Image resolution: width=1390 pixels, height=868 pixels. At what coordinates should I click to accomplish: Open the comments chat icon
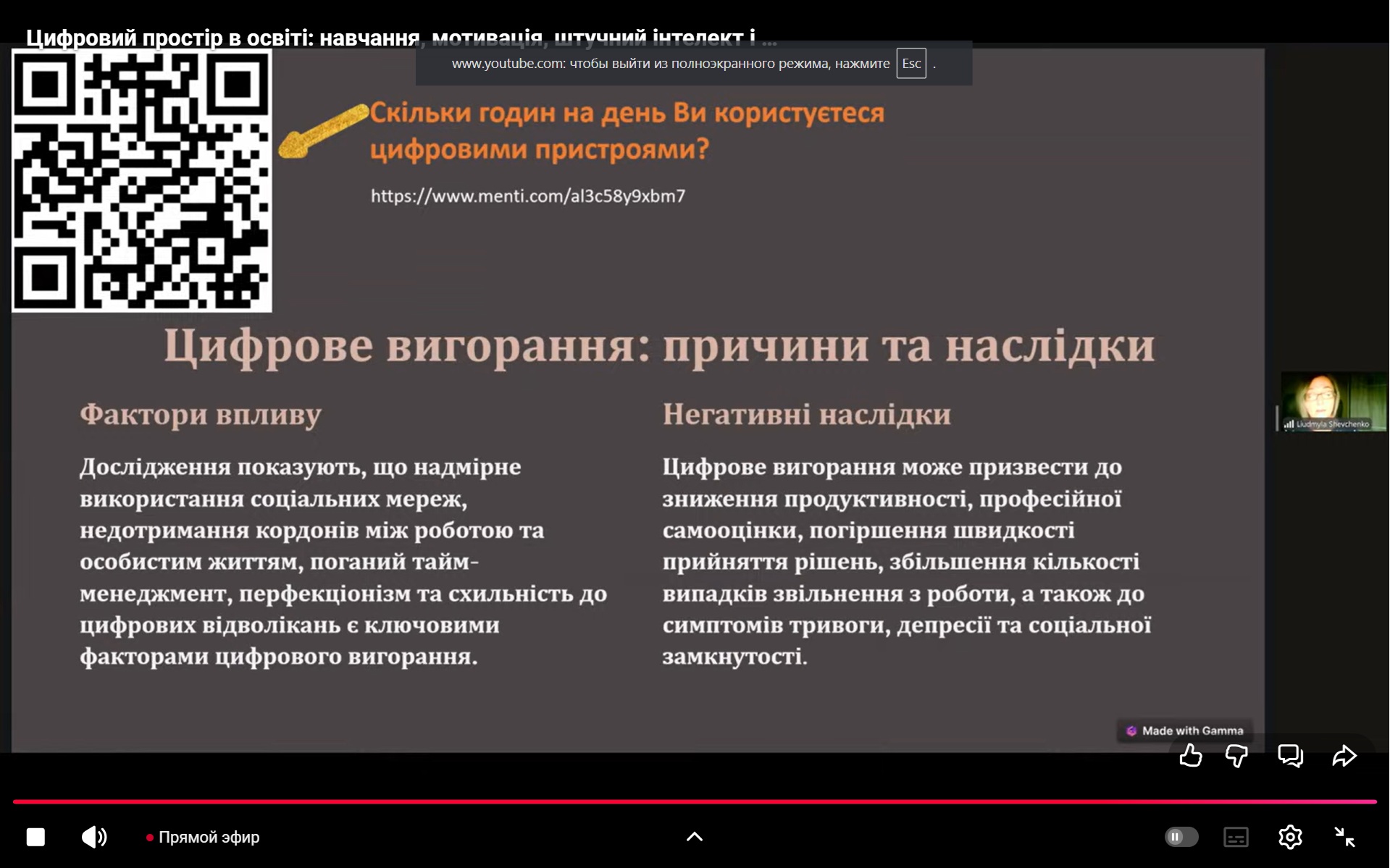pyautogui.click(x=1290, y=756)
